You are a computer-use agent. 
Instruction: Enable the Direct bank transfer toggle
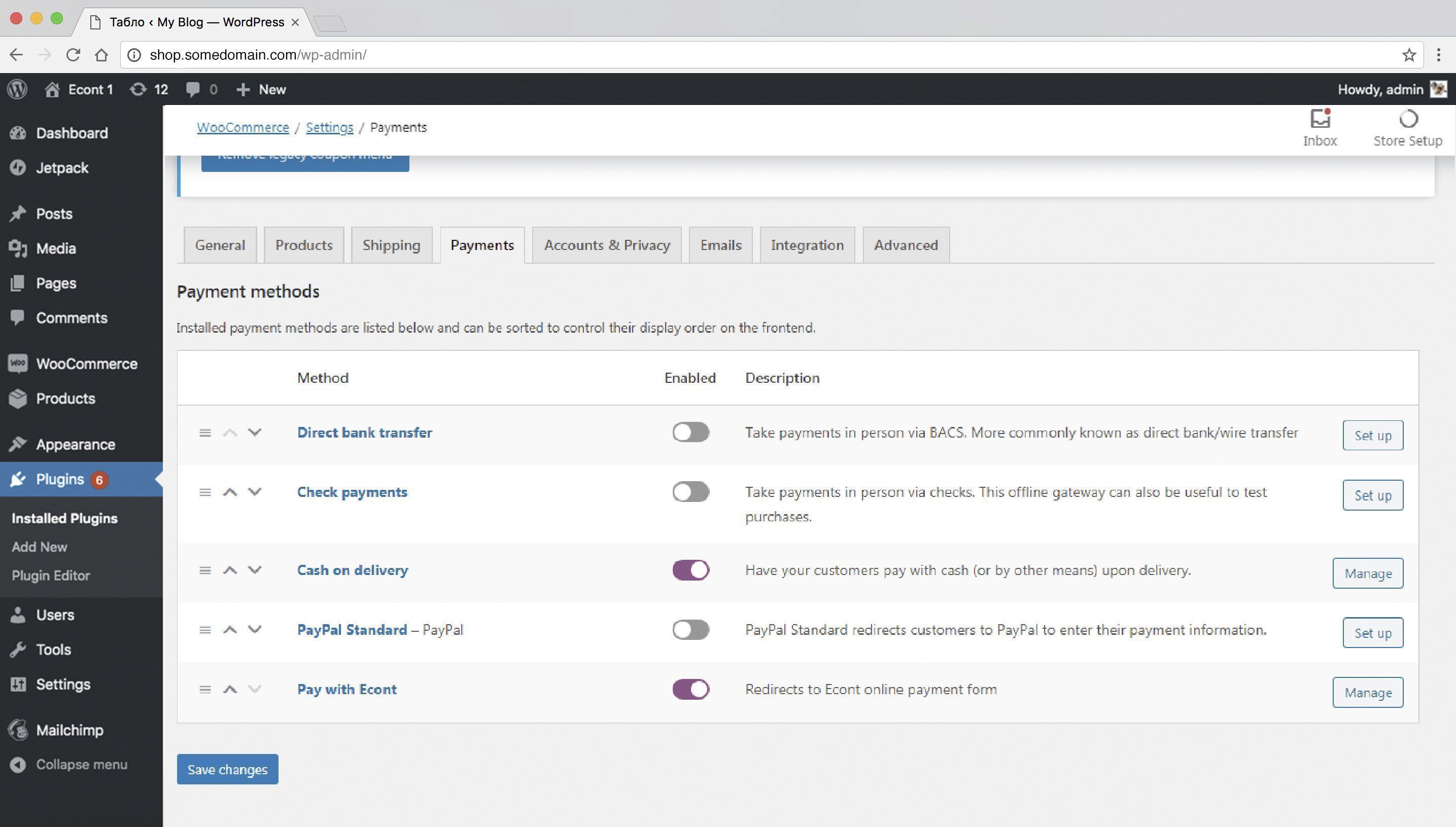(690, 432)
